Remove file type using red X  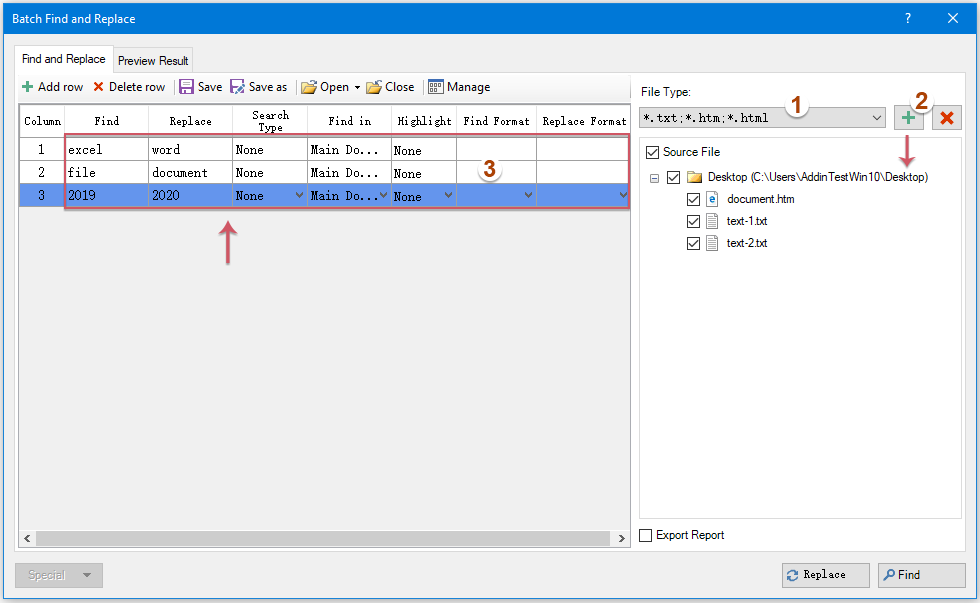click(x=946, y=117)
